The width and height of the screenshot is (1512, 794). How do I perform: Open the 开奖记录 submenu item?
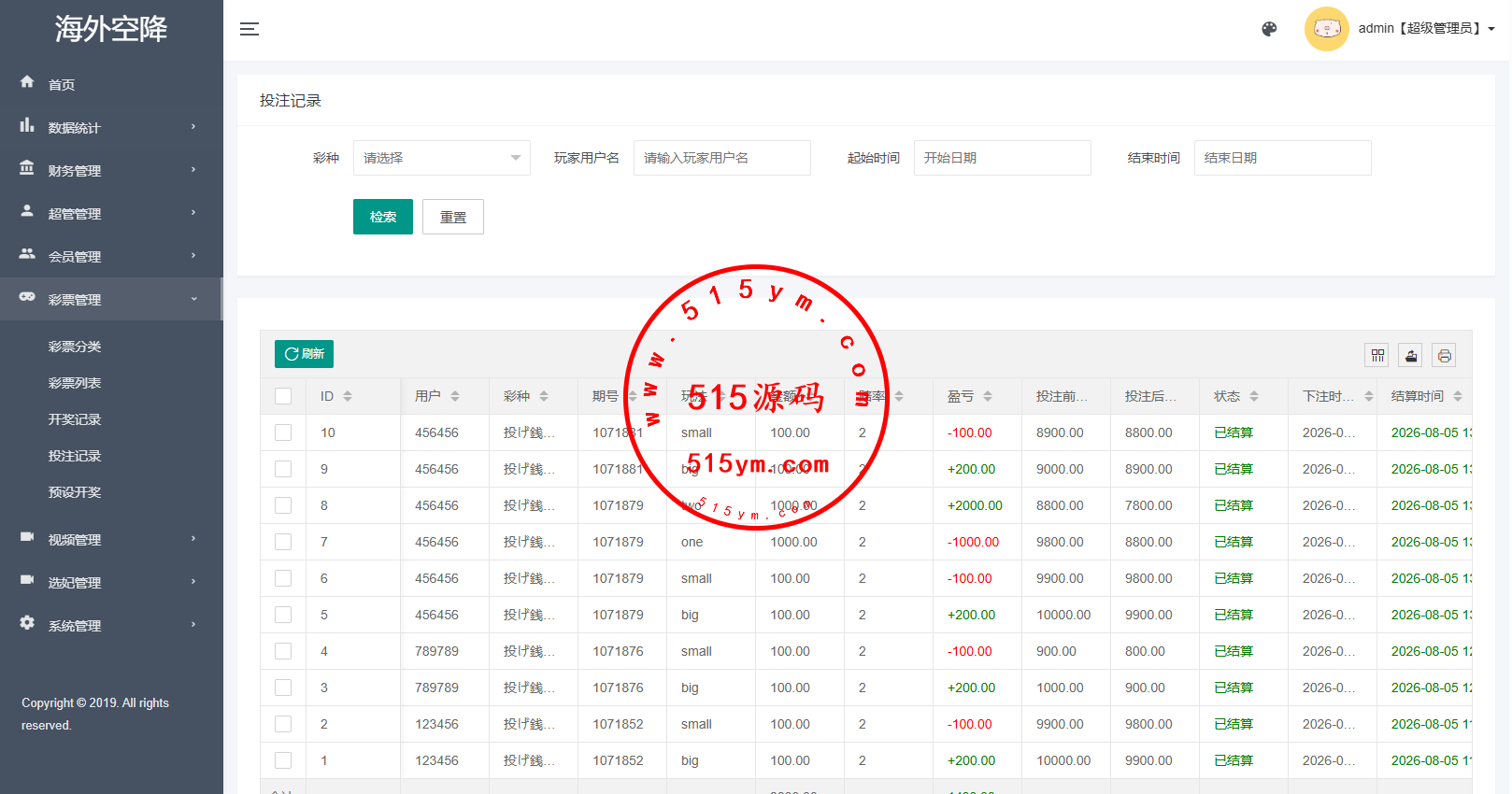point(75,419)
